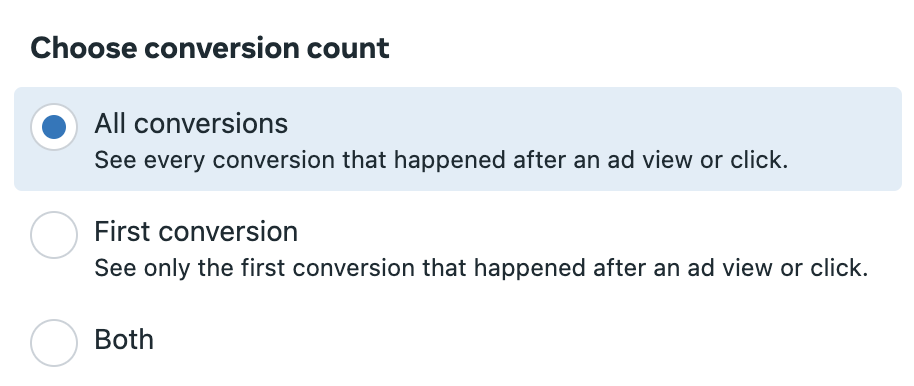Viewport: 914px width, 386px height.
Task: Click the "See every conversion" description line
Action: (441, 160)
